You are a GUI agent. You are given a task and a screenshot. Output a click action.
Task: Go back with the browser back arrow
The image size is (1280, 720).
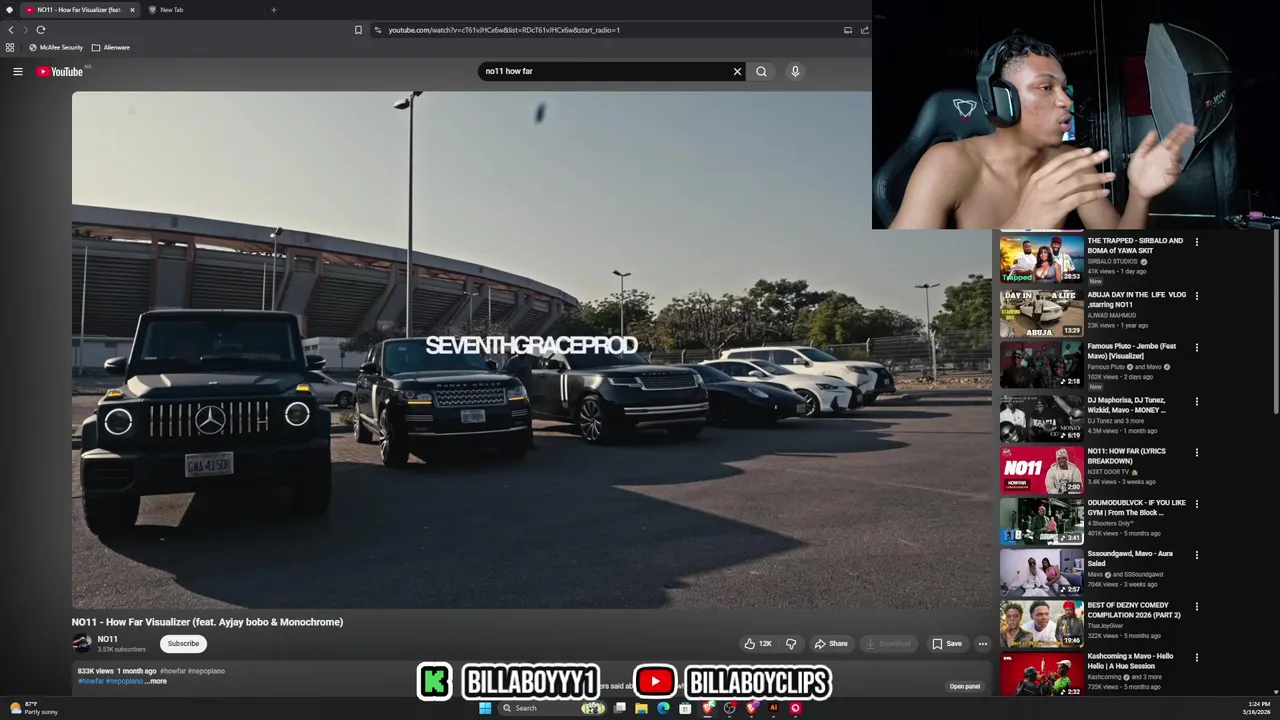[11, 30]
